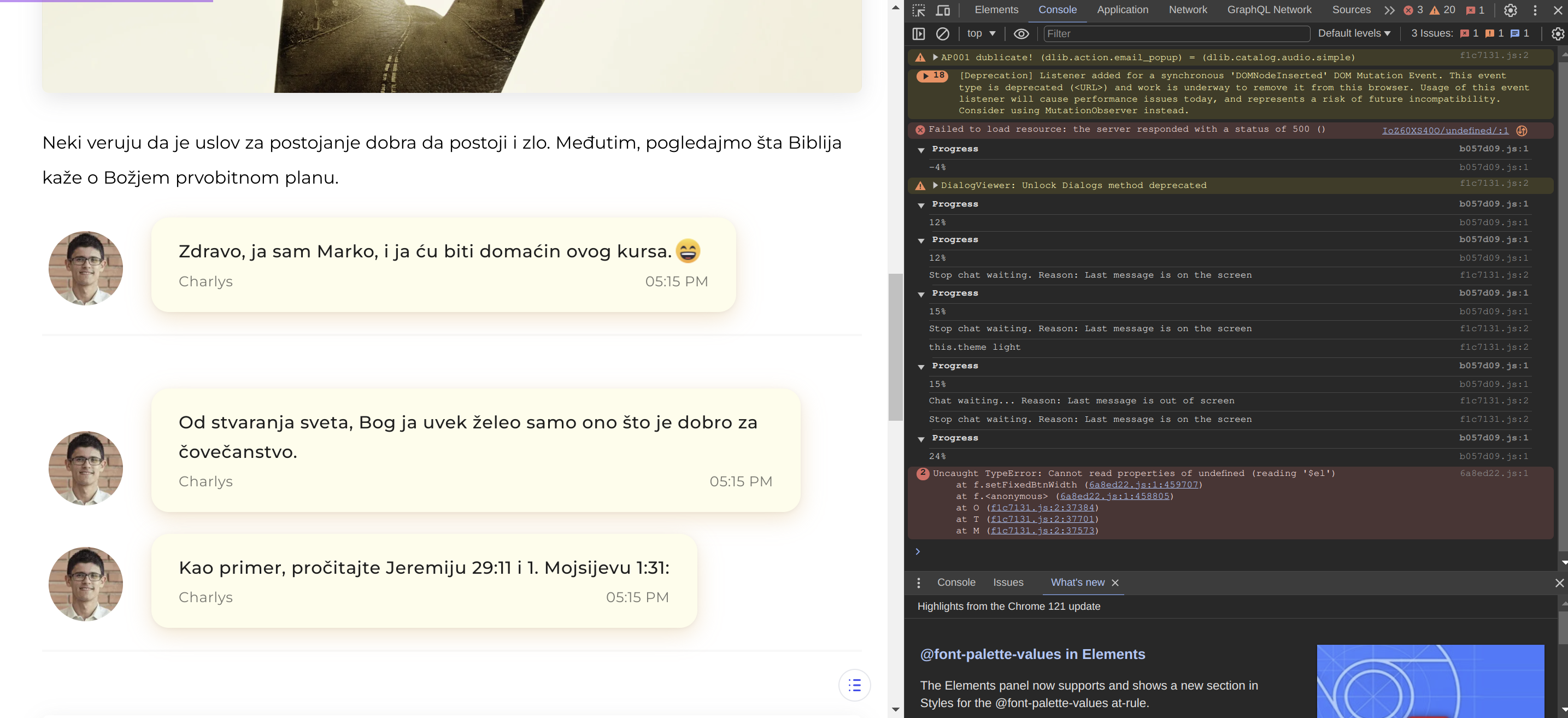Click the avatar beside the Kao primer message

(86, 584)
